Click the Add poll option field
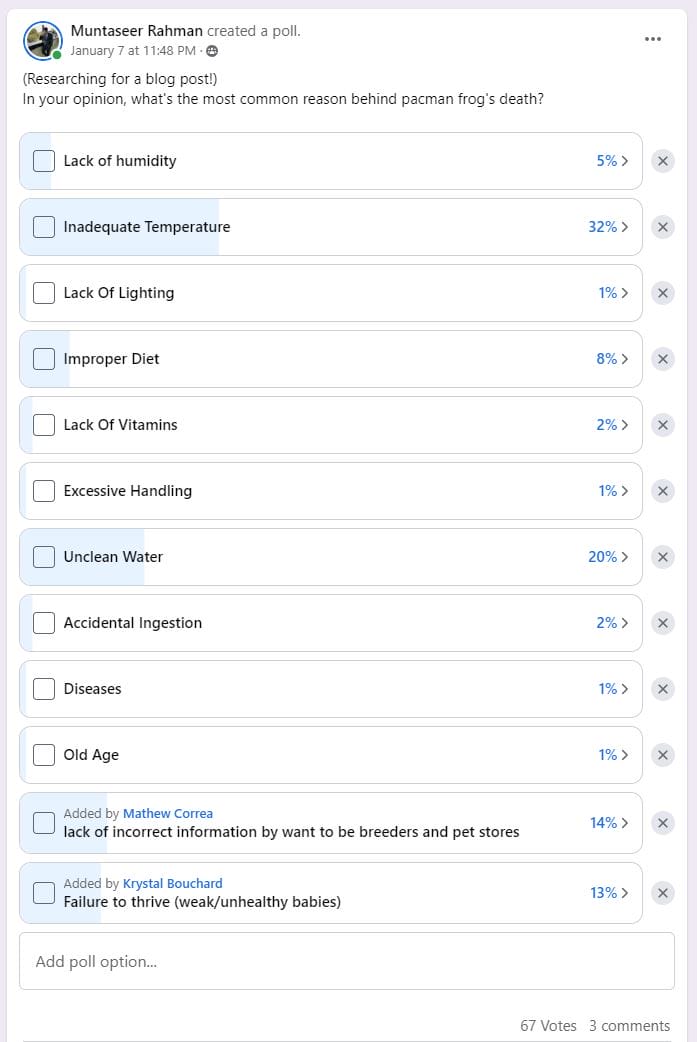The height and width of the screenshot is (1042, 697). point(346,961)
